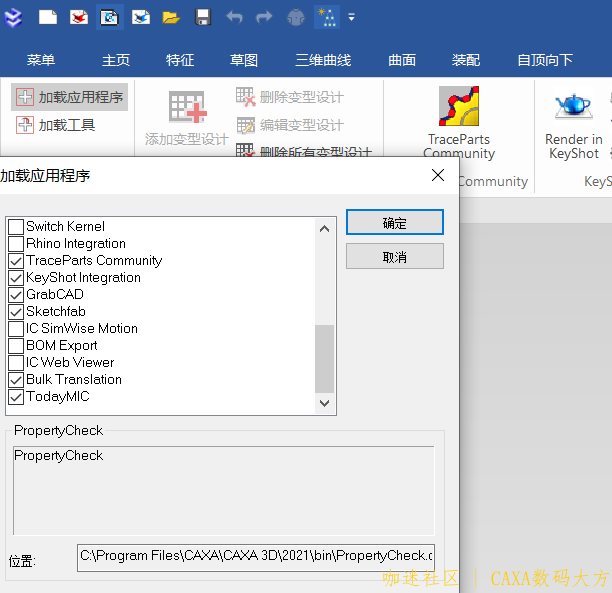Click the highlighted drawing environment icon

[110, 18]
